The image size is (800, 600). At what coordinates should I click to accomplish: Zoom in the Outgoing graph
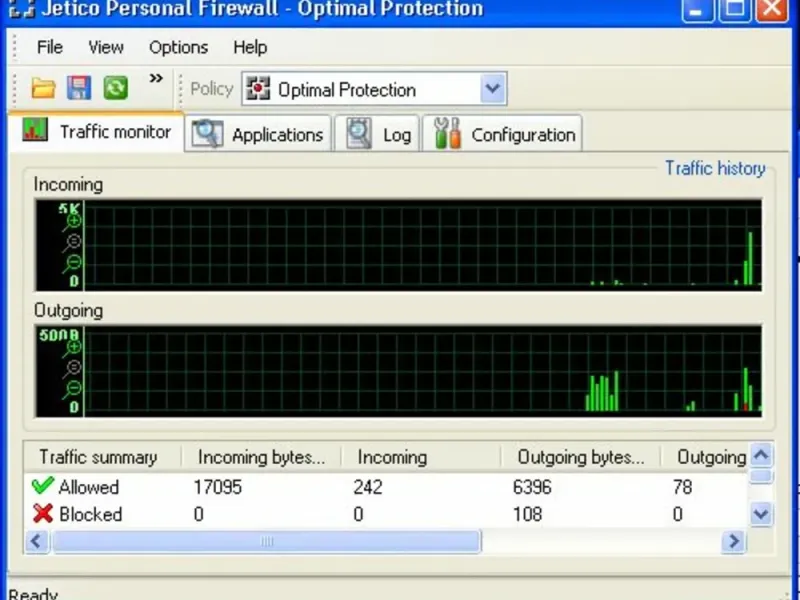coord(72,348)
